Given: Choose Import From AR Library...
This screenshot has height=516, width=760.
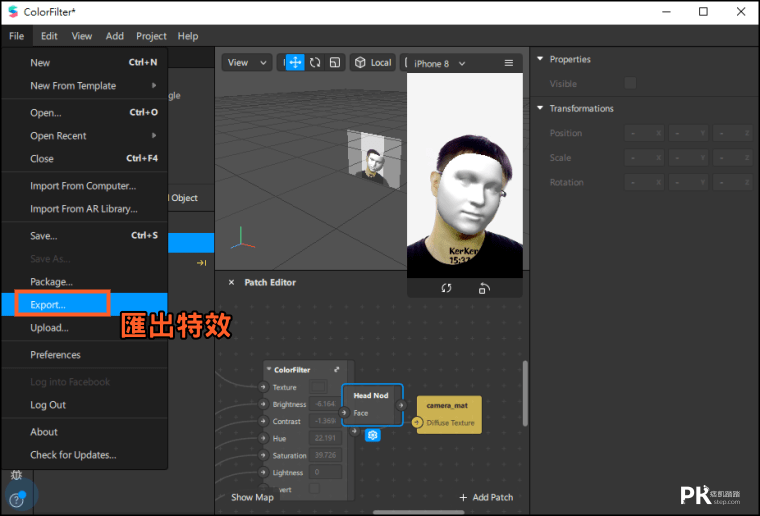Looking at the screenshot, I should pyautogui.click(x=85, y=209).
